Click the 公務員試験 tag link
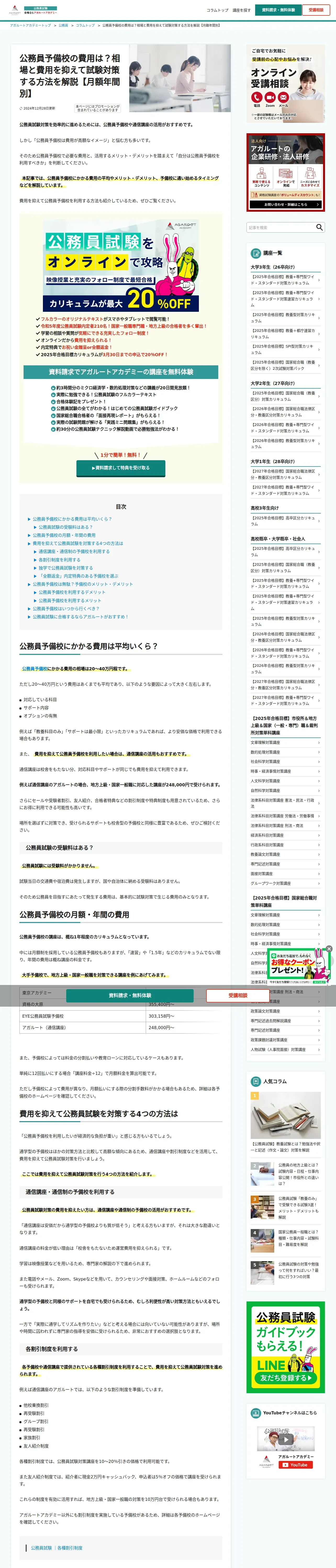The width and height of the screenshot is (336, 1568). (x=41, y=1547)
